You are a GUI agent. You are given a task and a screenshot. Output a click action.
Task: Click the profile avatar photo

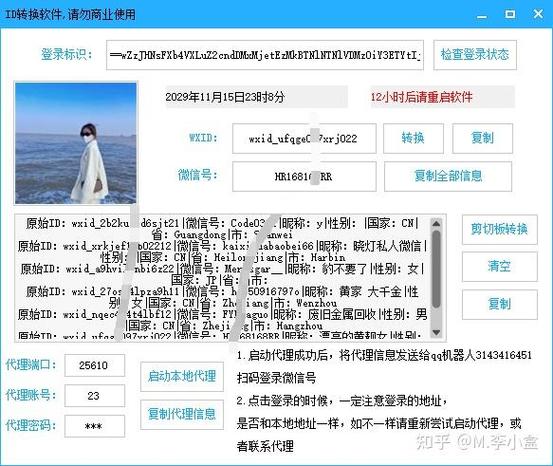tap(75, 143)
